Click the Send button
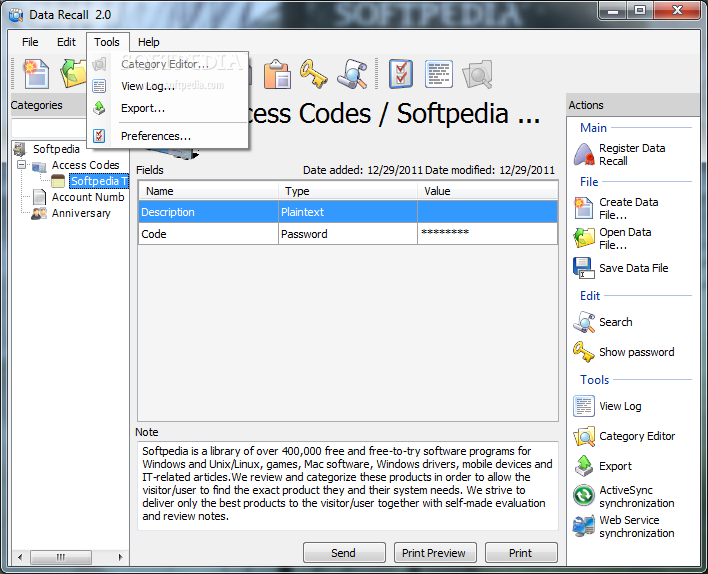 pos(344,553)
